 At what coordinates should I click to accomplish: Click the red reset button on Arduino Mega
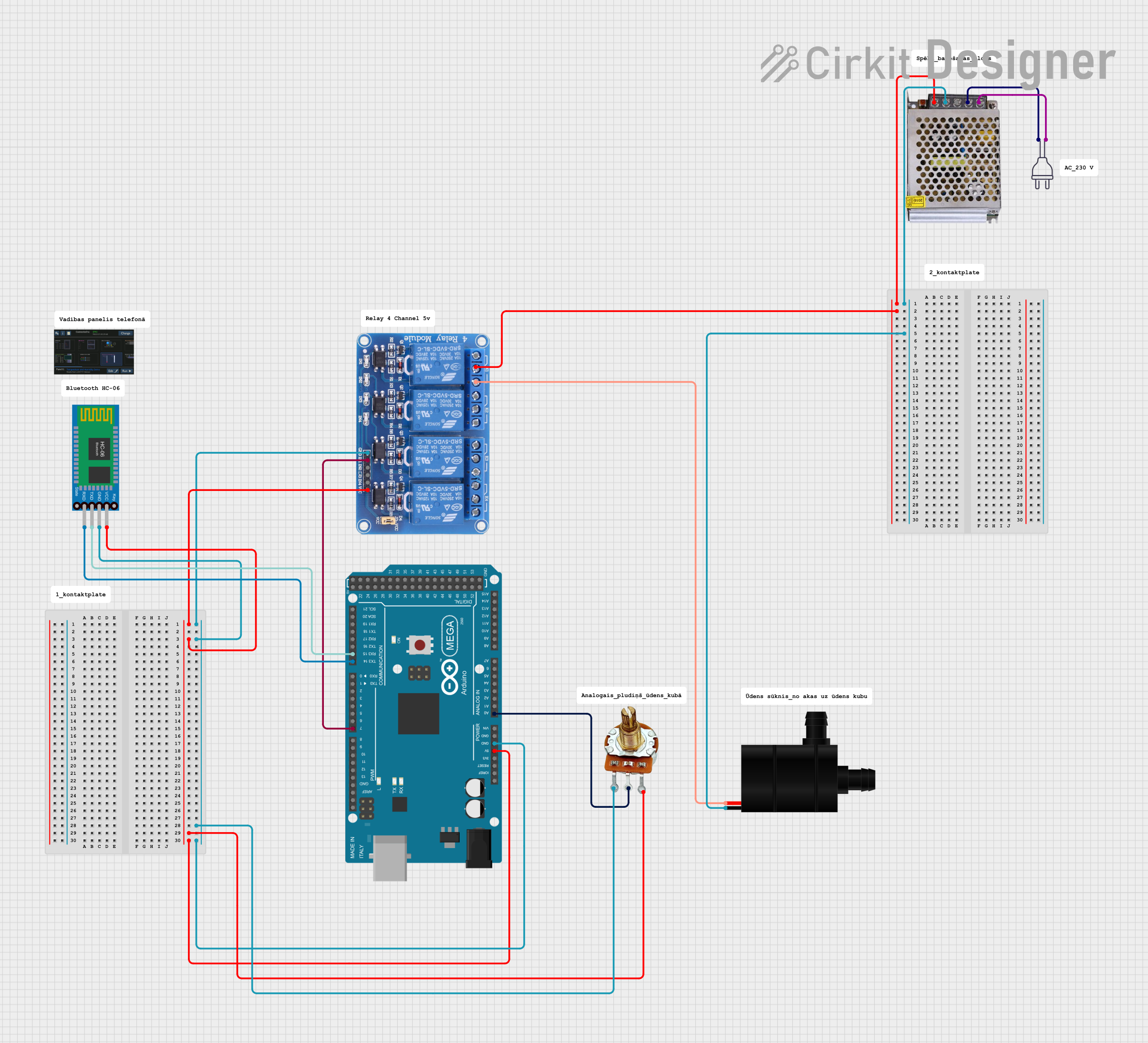click(420, 645)
